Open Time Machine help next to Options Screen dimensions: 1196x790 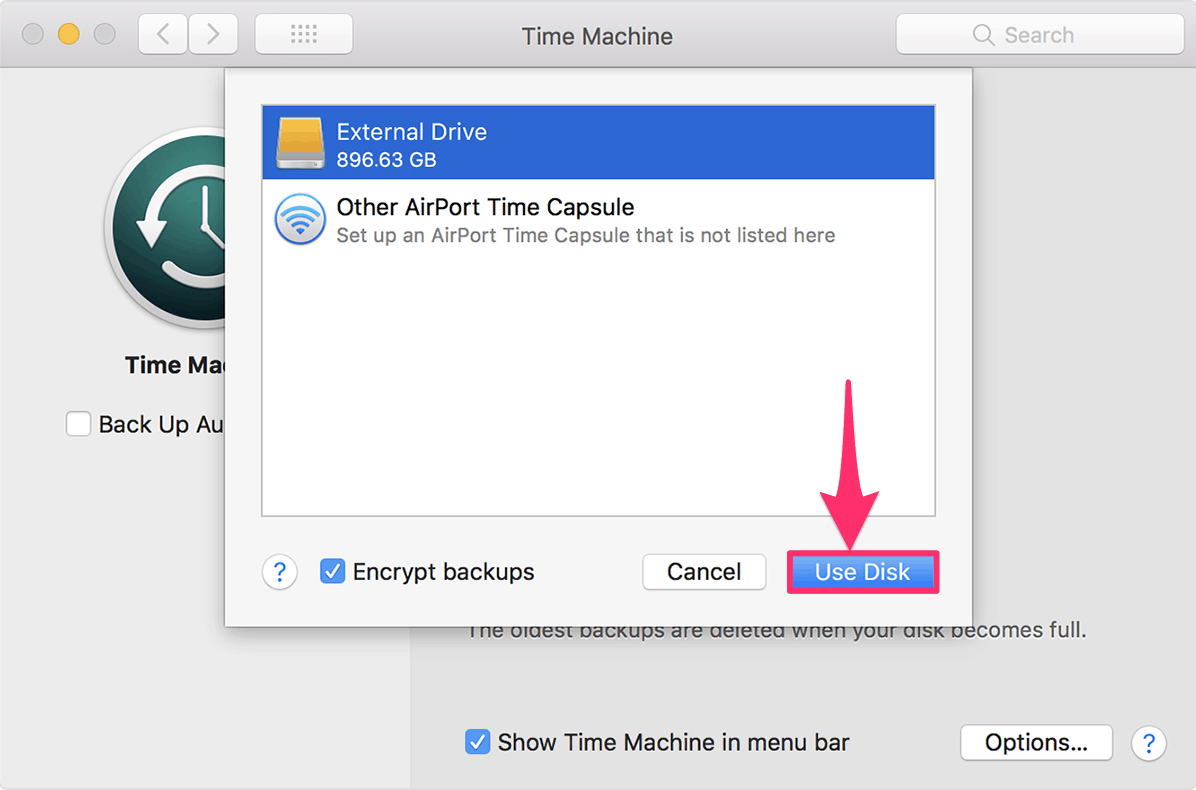pyautogui.click(x=1148, y=743)
